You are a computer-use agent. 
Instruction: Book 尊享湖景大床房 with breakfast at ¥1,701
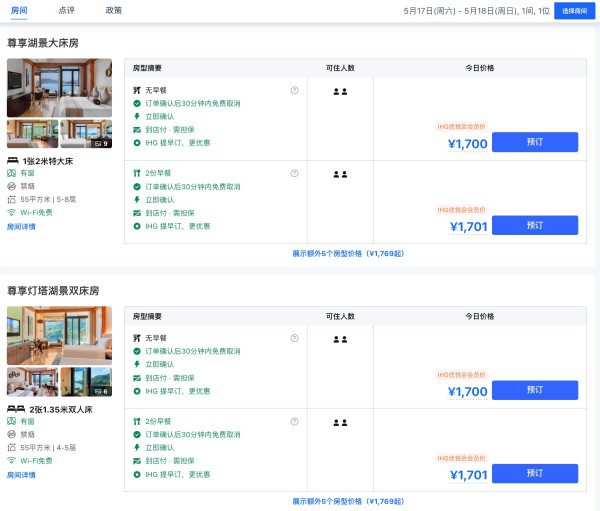[x=535, y=225]
